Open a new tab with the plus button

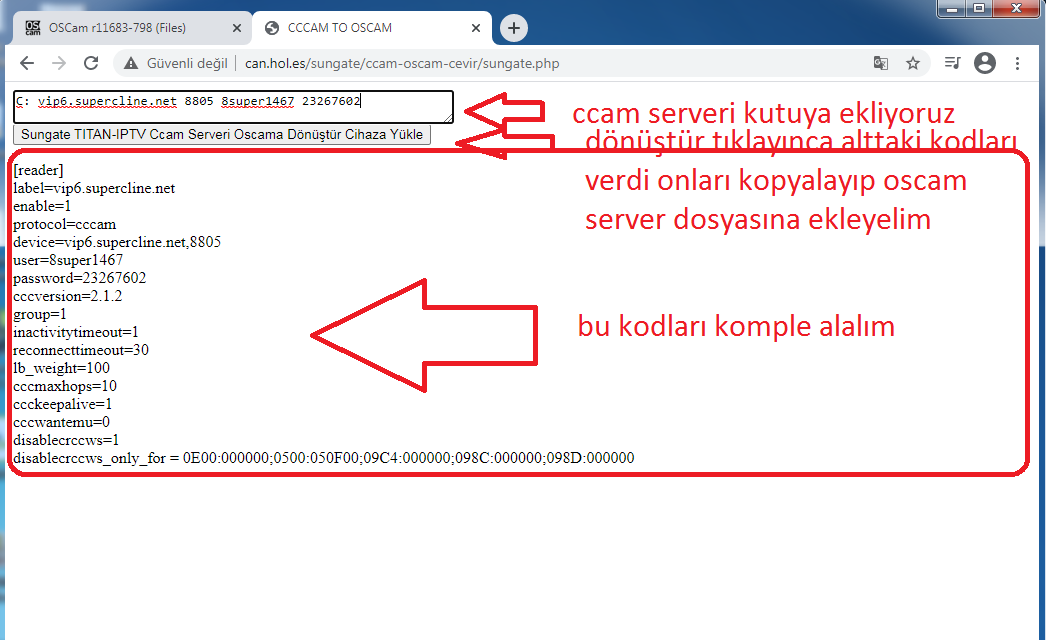(514, 28)
